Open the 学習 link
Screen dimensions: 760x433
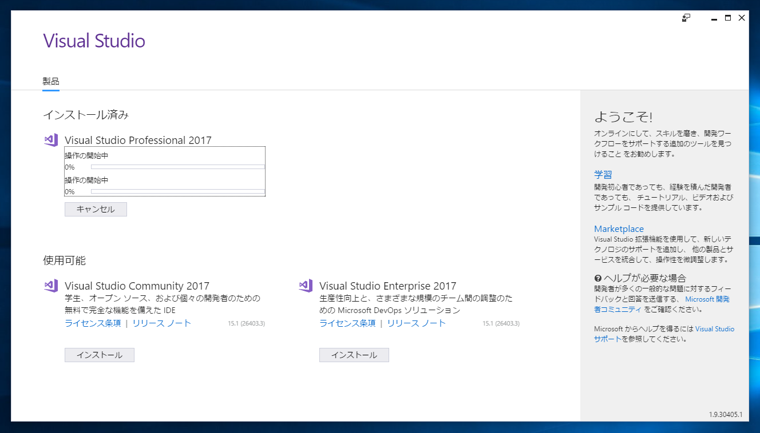[603, 175]
